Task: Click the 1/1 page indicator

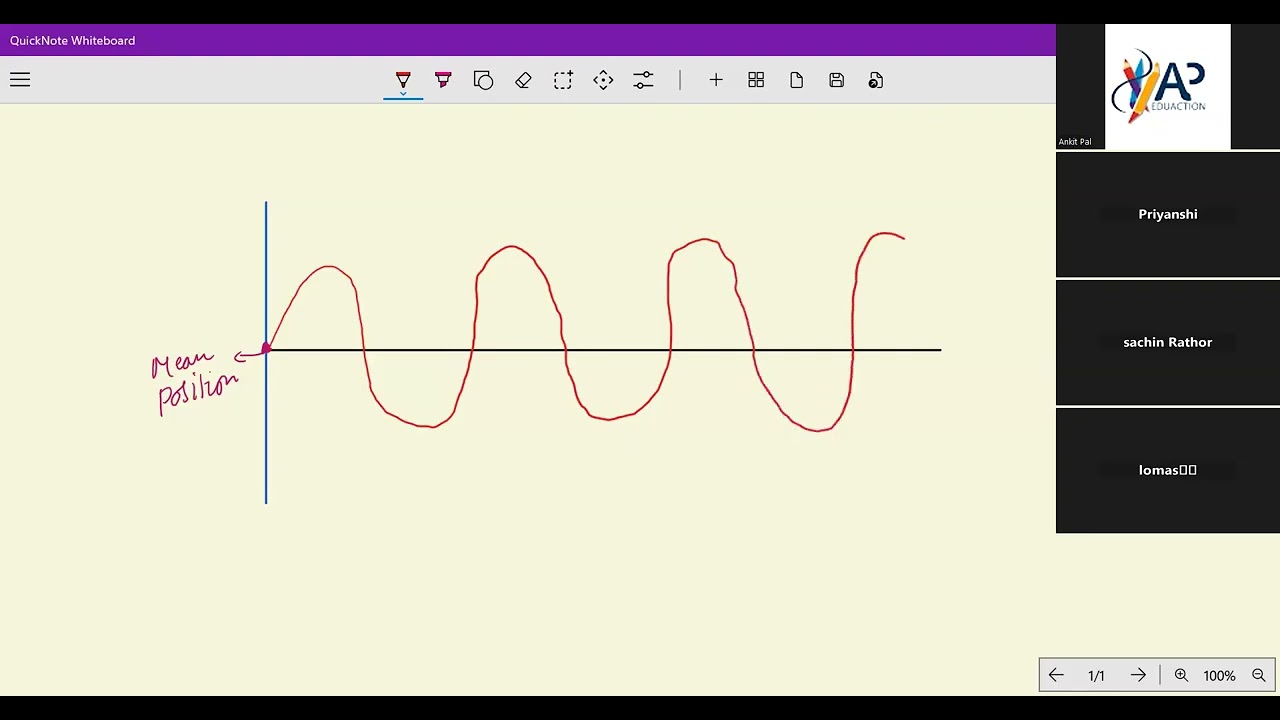Action: [1096, 676]
